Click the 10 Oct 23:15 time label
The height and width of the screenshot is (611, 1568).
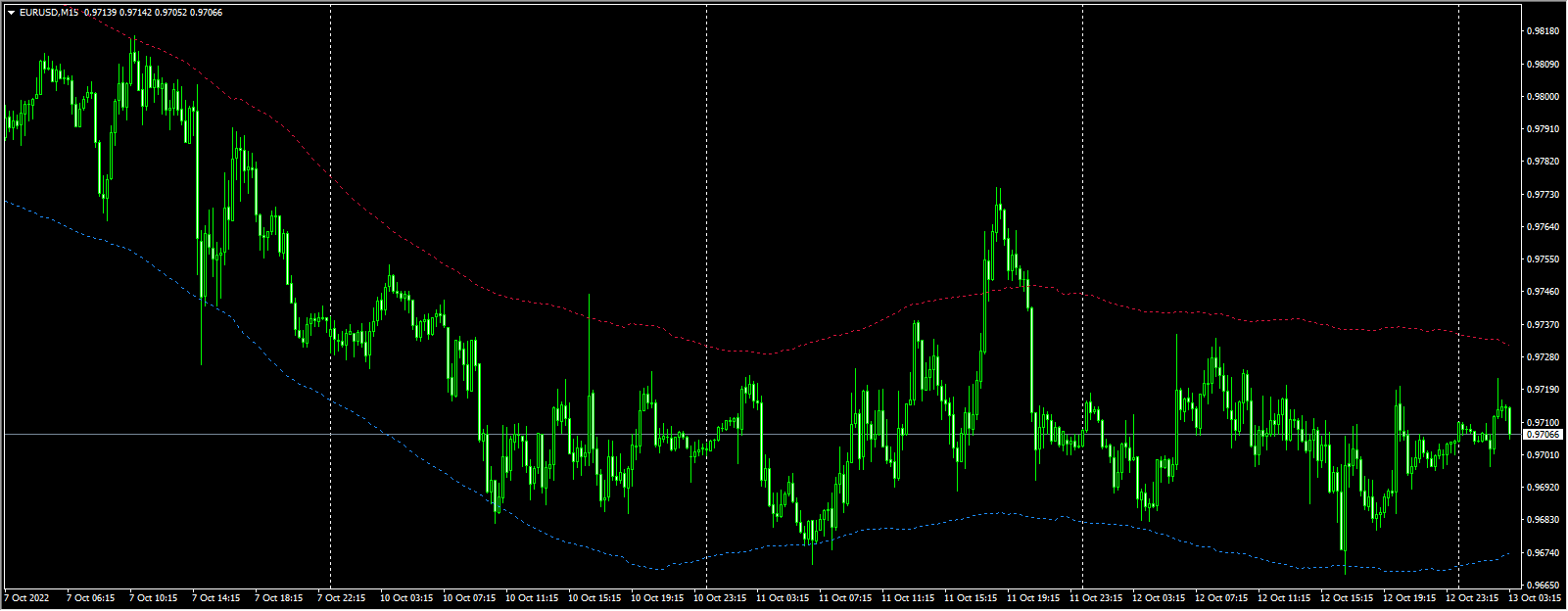tap(720, 597)
